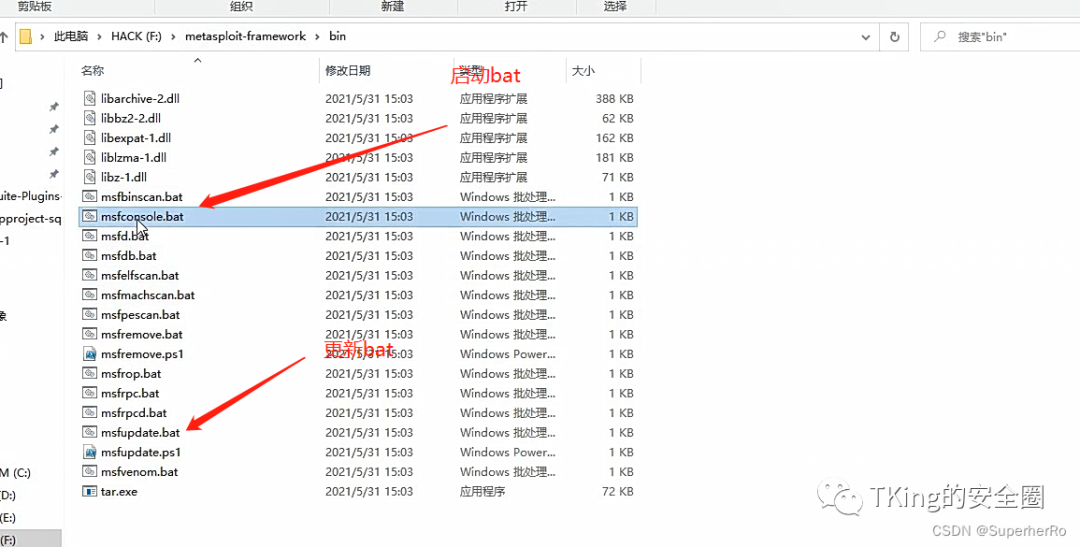Image resolution: width=1080 pixels, height=547 pixels.
Task: Click msfpescan.bat file name
Action: (140, 315)
